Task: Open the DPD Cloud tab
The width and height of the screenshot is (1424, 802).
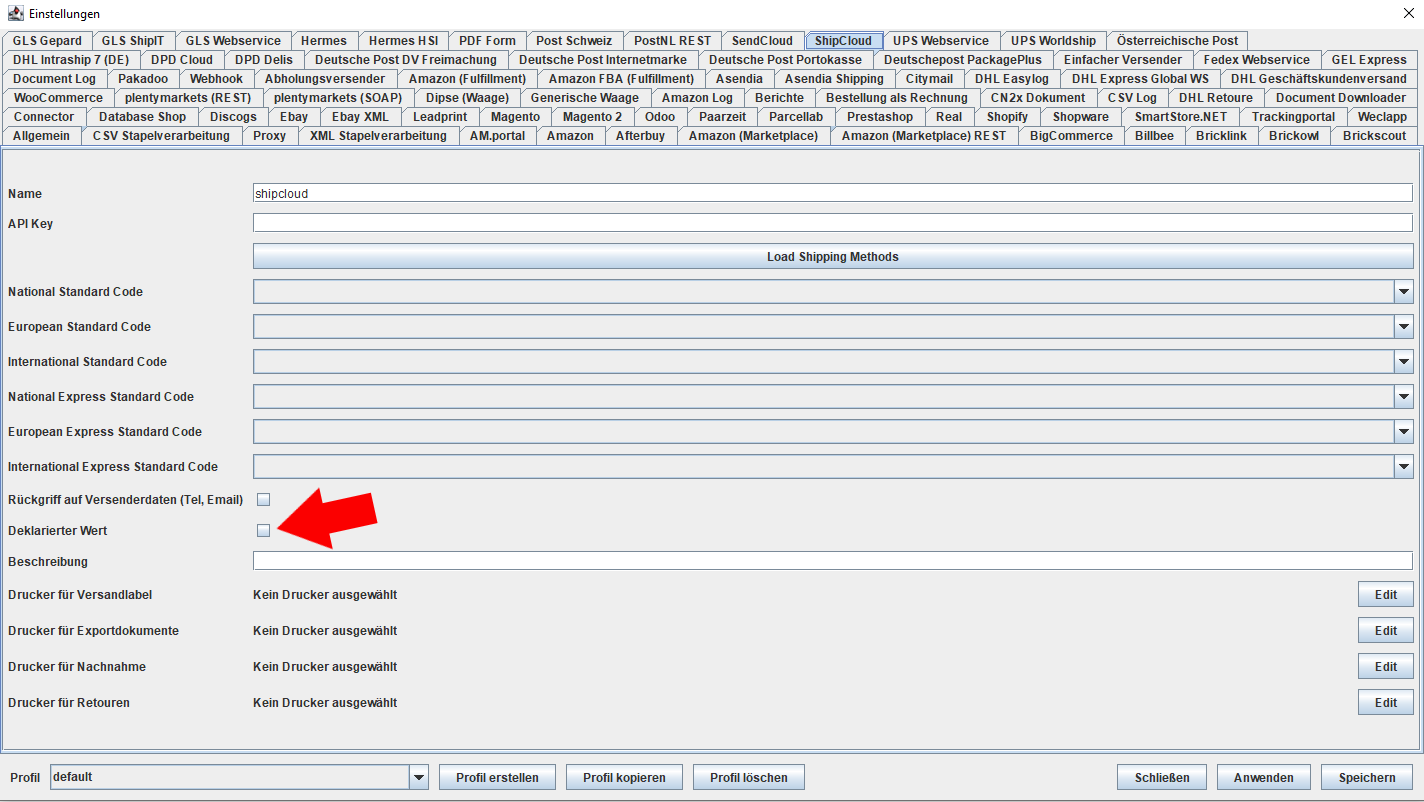Action: tap(182, 60)
